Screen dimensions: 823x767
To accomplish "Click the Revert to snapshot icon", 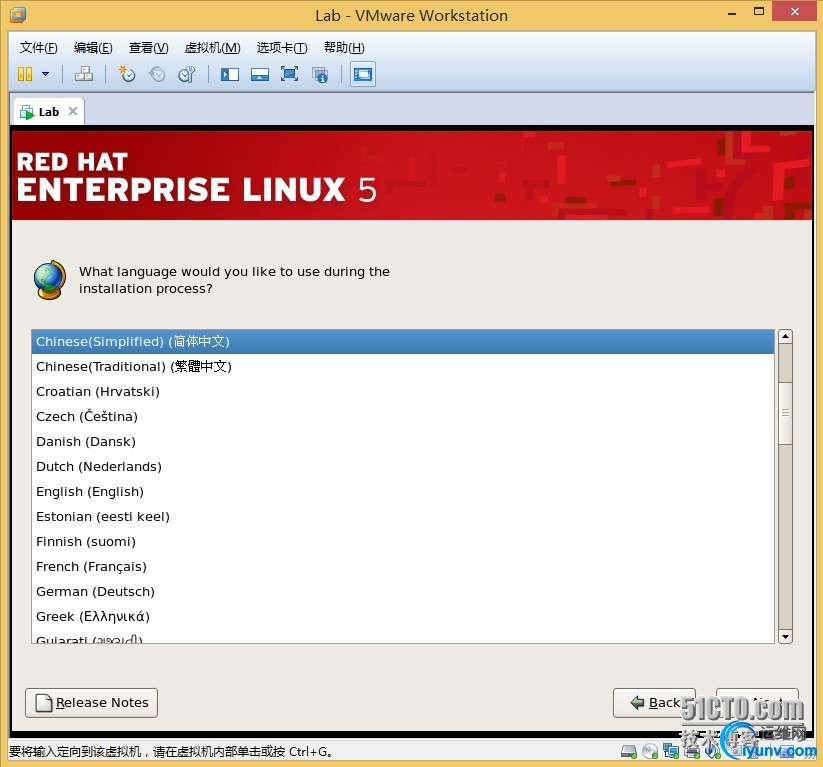I will [156, 74].
